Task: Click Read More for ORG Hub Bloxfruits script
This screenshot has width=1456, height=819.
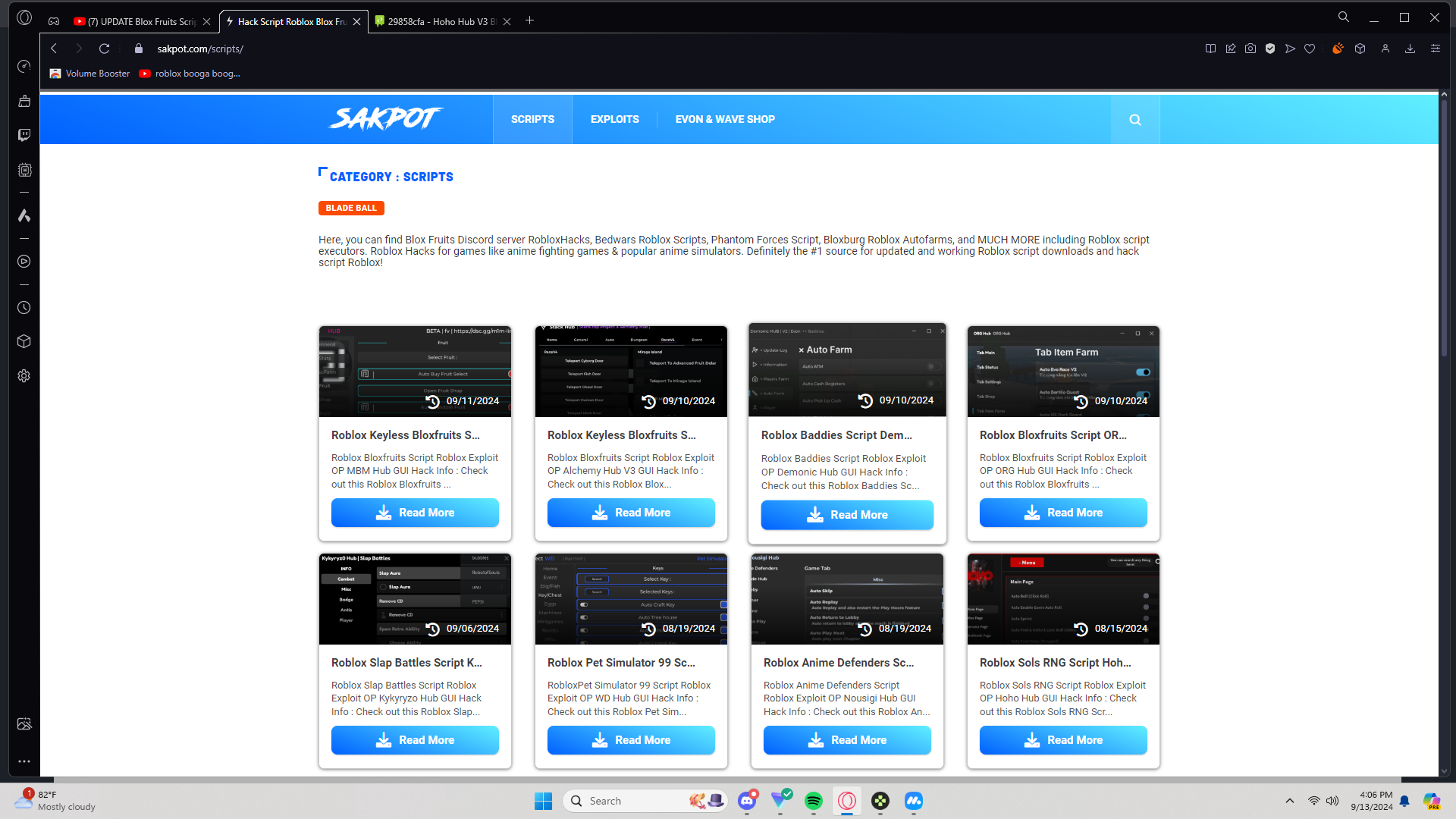Action: 1063,513
